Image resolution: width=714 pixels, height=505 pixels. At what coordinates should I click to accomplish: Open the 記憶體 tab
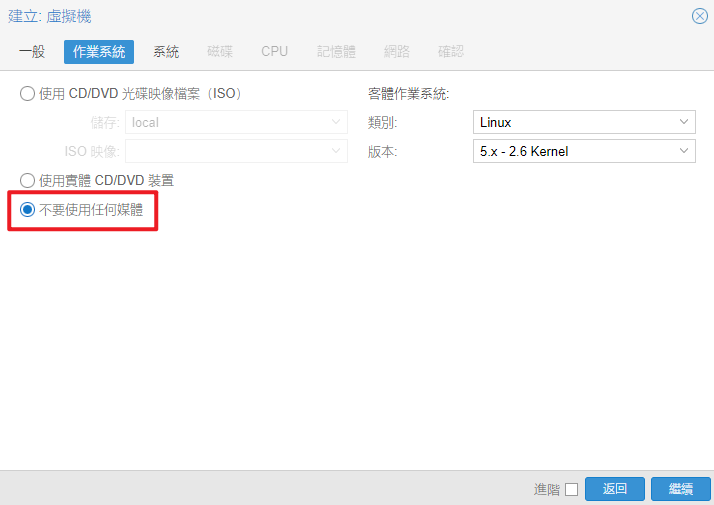click(x=336, y=51)
